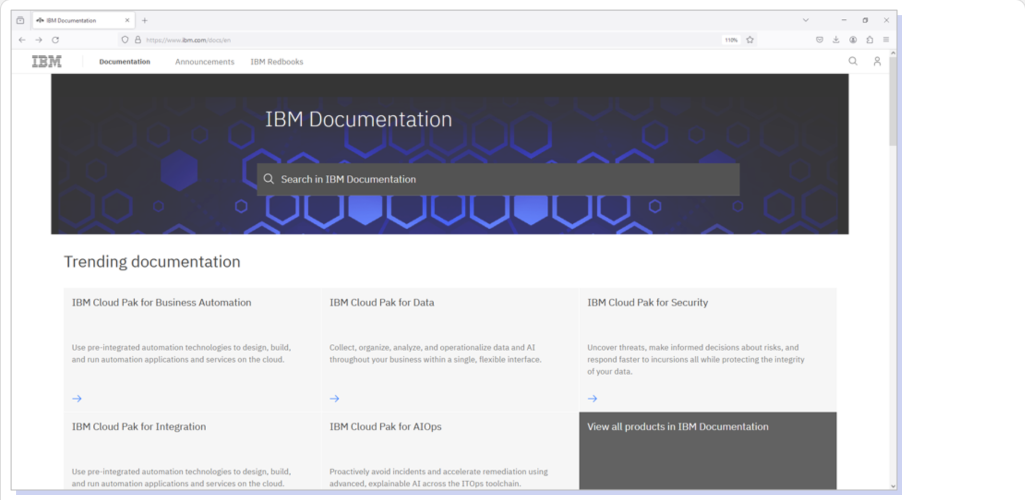Reload the page with refresh icon

(x=56, y=40)
